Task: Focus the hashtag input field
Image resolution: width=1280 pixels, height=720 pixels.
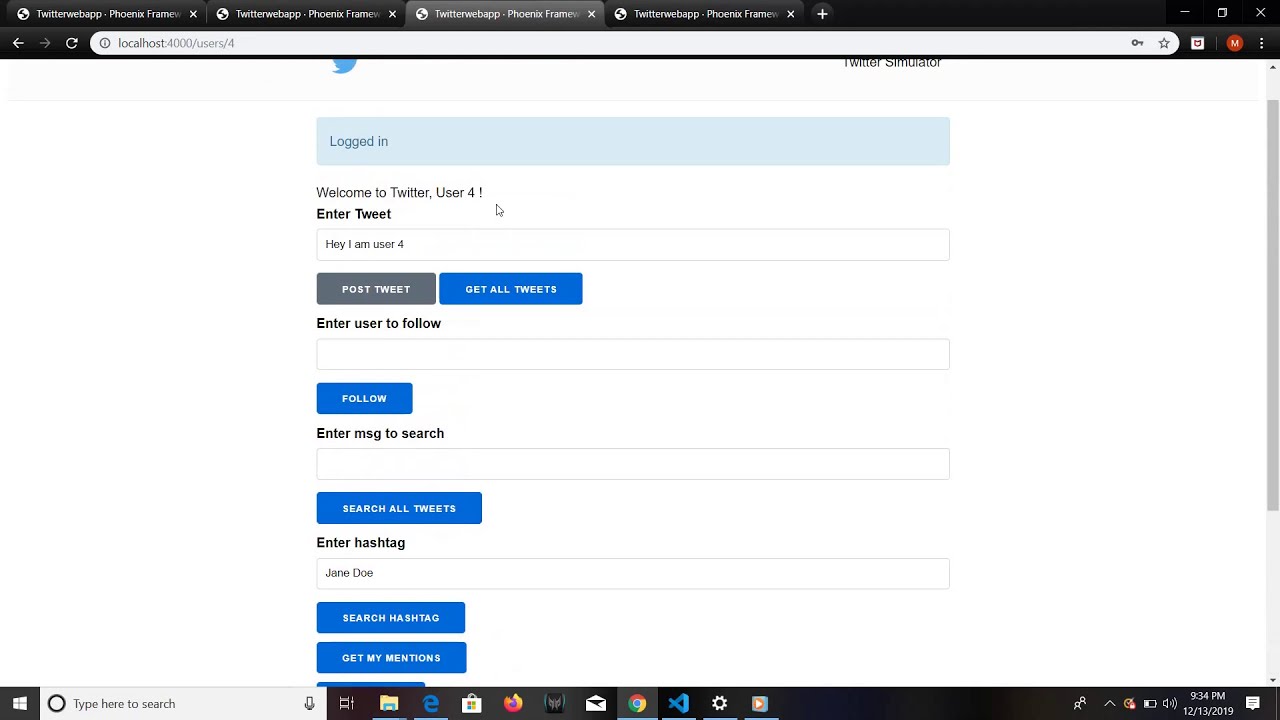Action: point(633,573)
